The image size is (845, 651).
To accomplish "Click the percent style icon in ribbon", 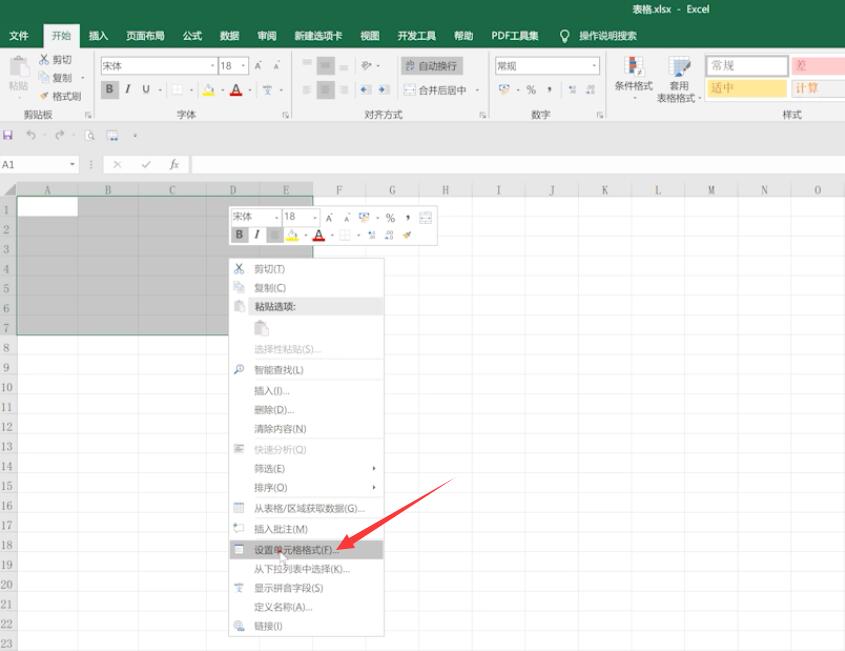I will tap(531, 89).
